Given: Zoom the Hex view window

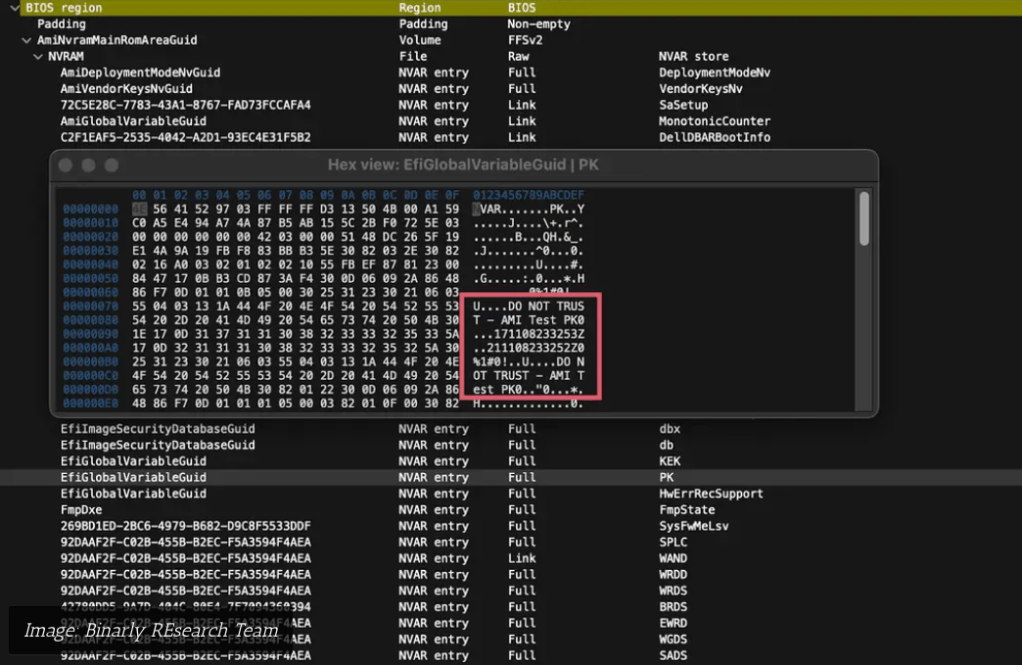Looking at the screenshot, I should (111, 165).
